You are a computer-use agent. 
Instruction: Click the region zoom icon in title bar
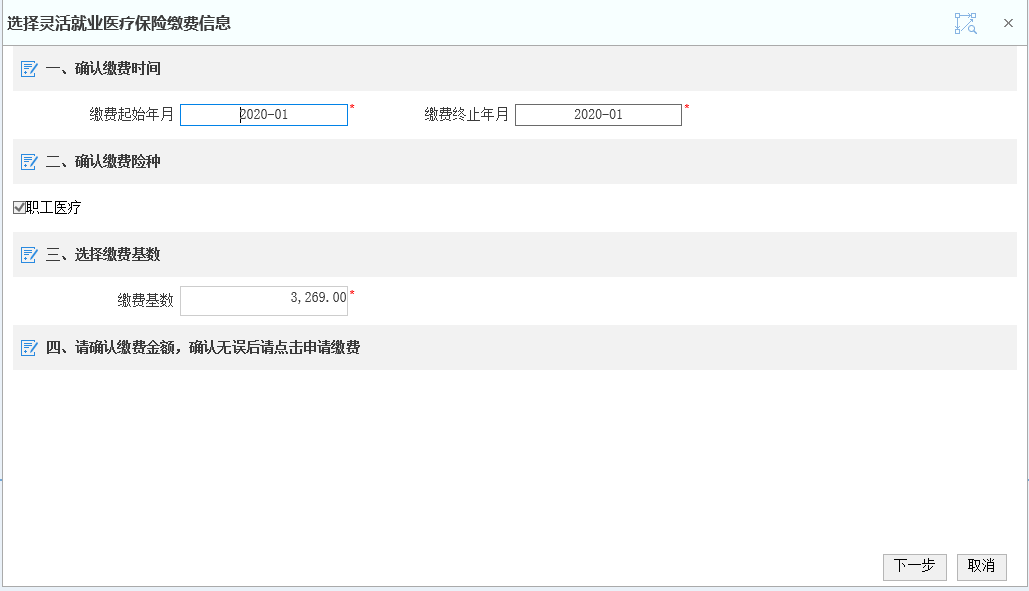(x=965, y=23)
